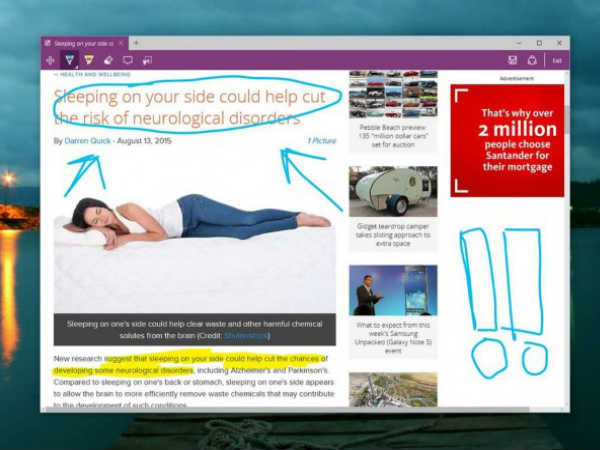This screenshot has height=450, width=600.
Task: Save the web note
Action: (x=513, y=60)
